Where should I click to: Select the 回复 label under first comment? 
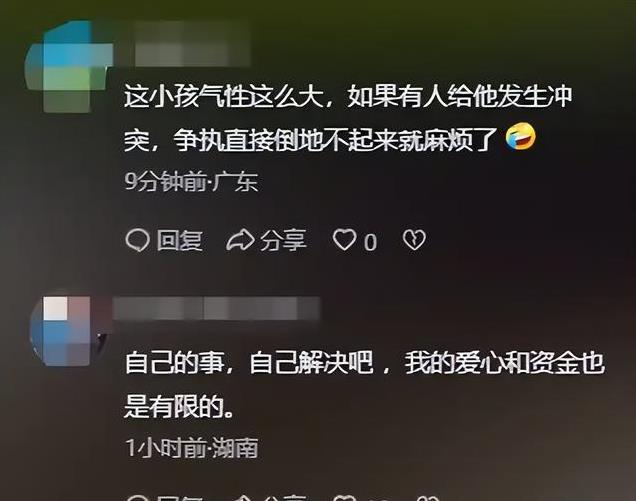click(179, 241)
